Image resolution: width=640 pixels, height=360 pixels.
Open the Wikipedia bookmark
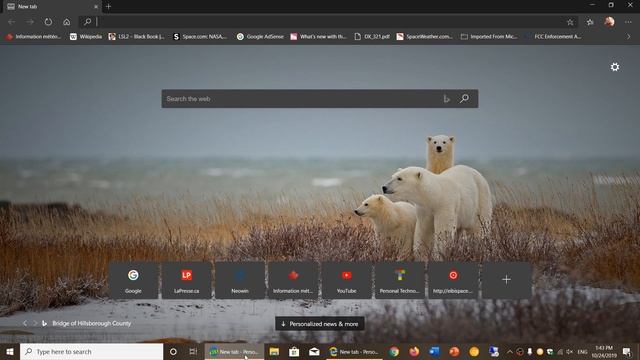[x=86, y=37]
